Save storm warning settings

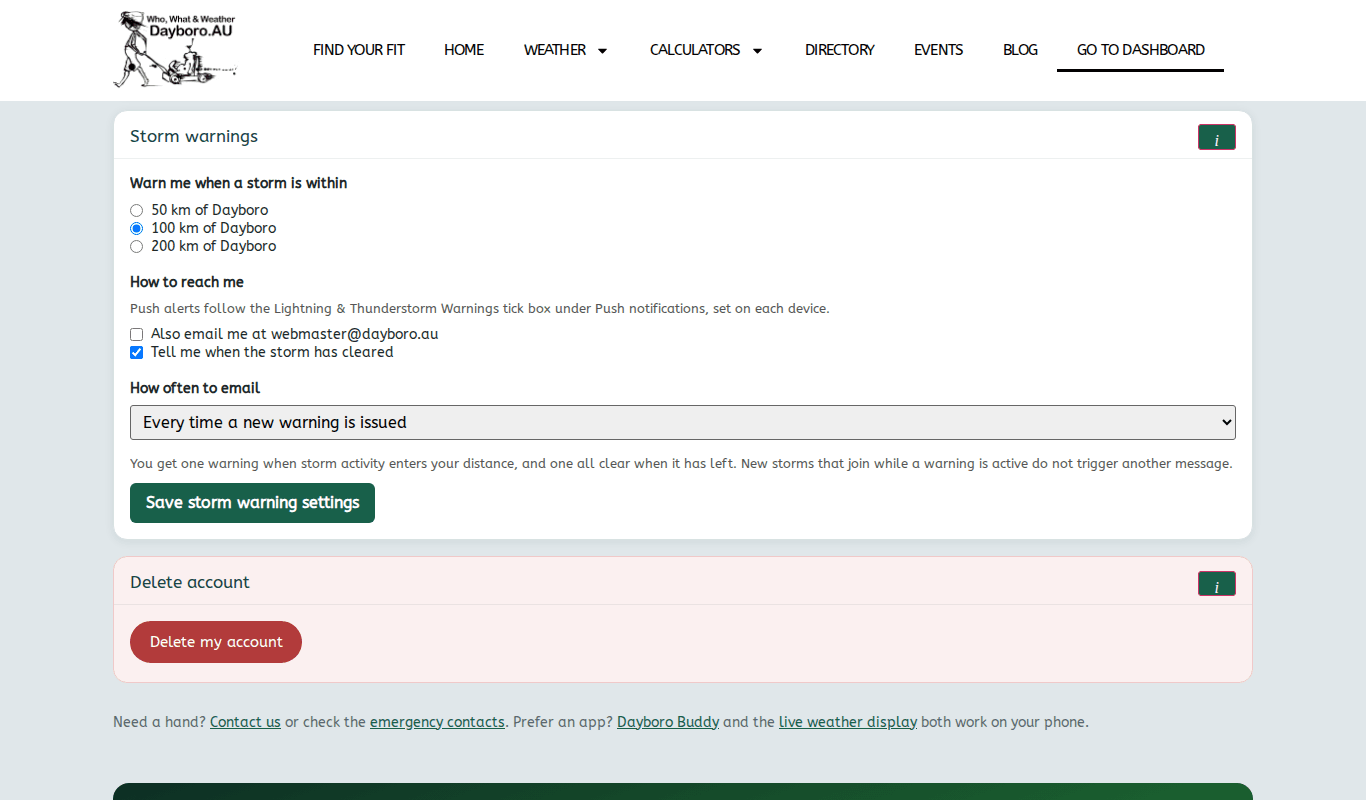(x=252, y=503)
